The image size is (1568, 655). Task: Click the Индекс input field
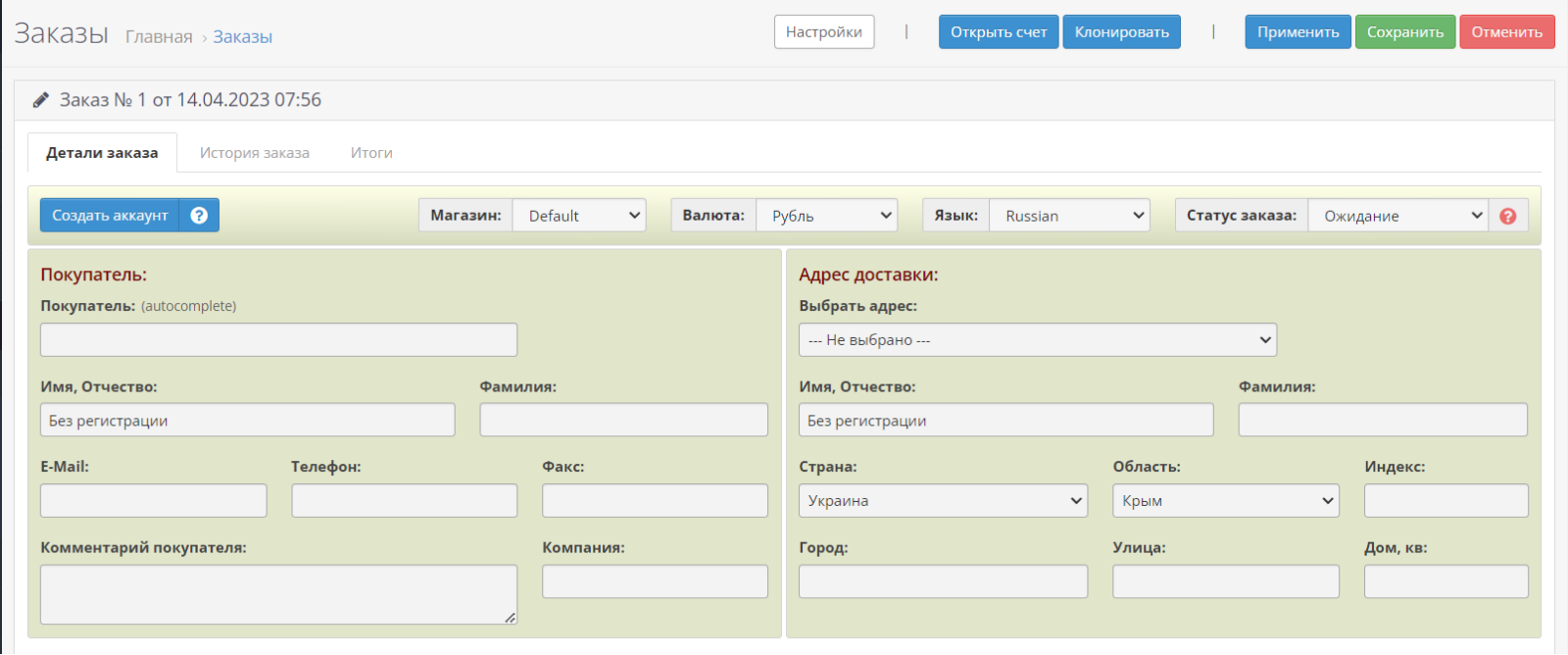[1446, 500]
